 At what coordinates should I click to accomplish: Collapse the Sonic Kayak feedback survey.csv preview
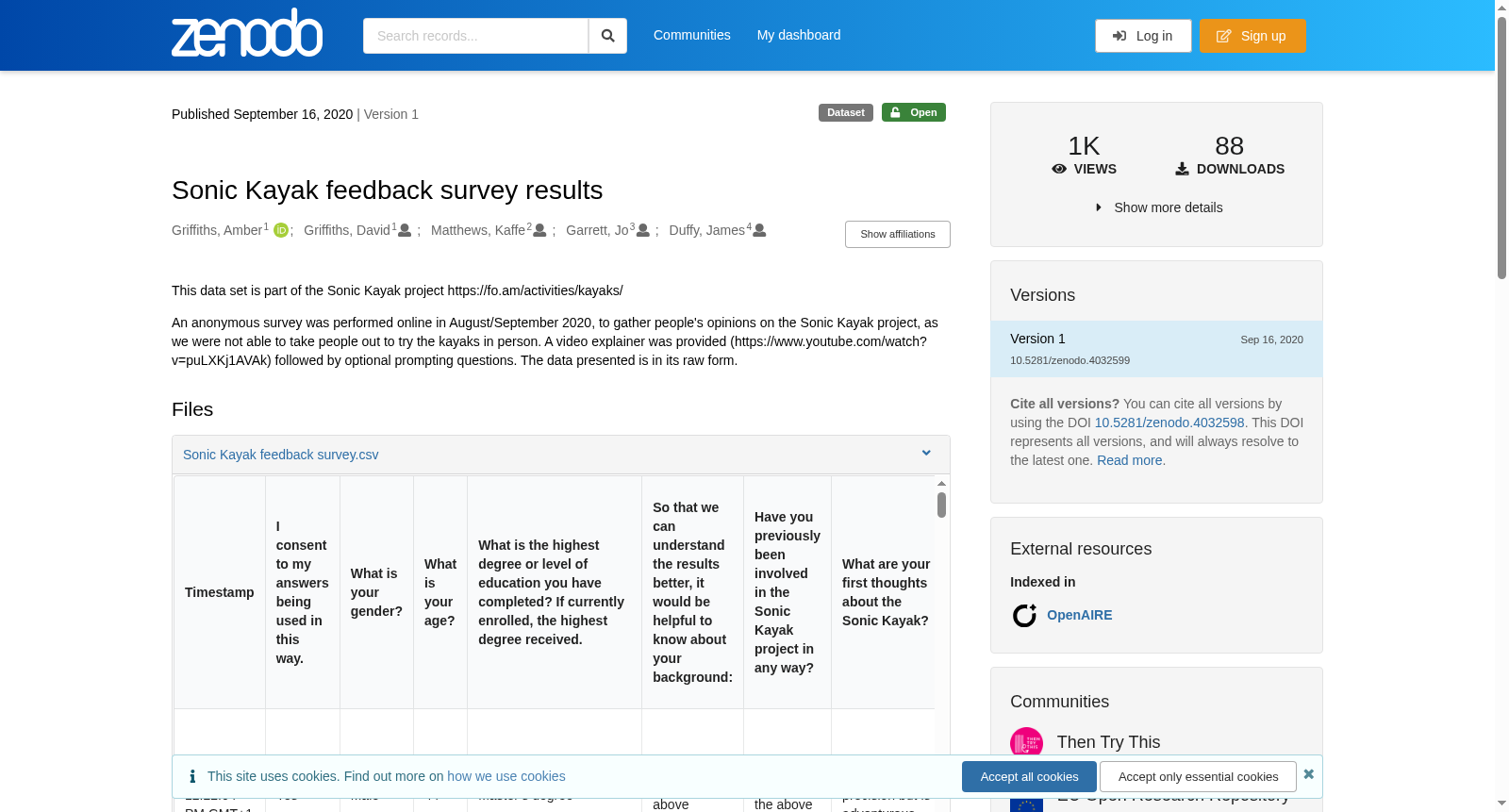click(926, 454)
